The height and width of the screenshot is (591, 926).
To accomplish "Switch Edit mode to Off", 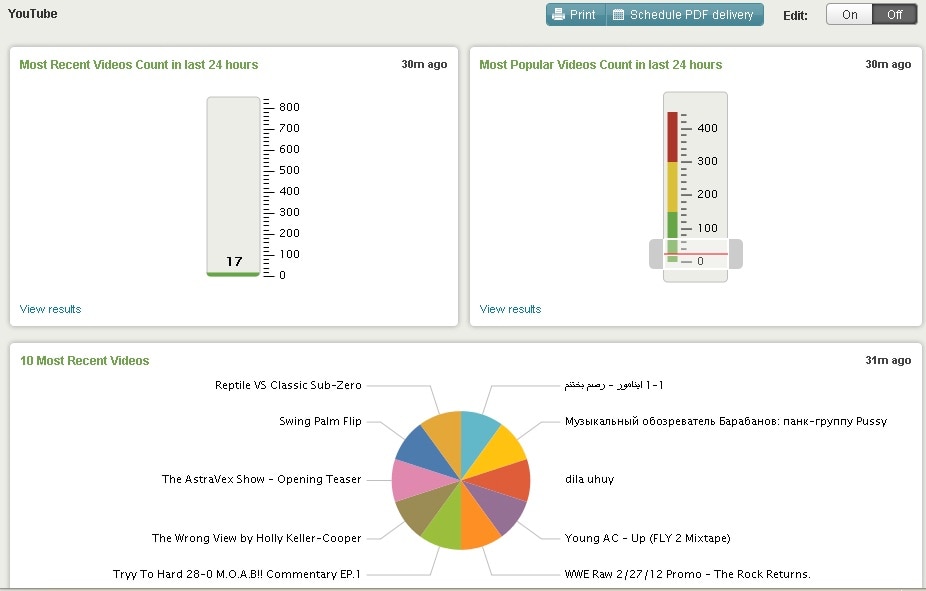I will click(894, 15).
